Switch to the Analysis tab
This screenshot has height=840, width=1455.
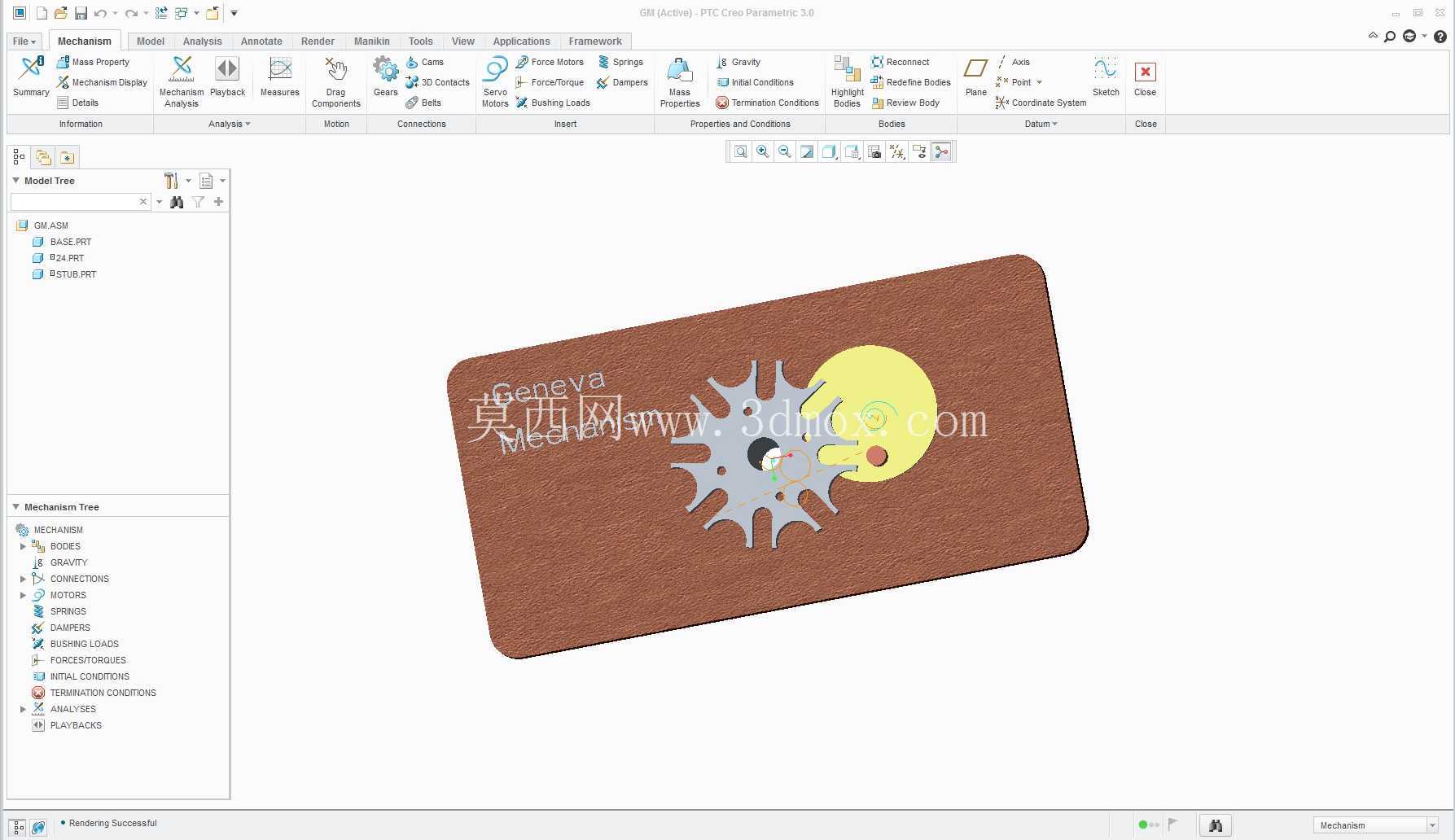point(202,42)
